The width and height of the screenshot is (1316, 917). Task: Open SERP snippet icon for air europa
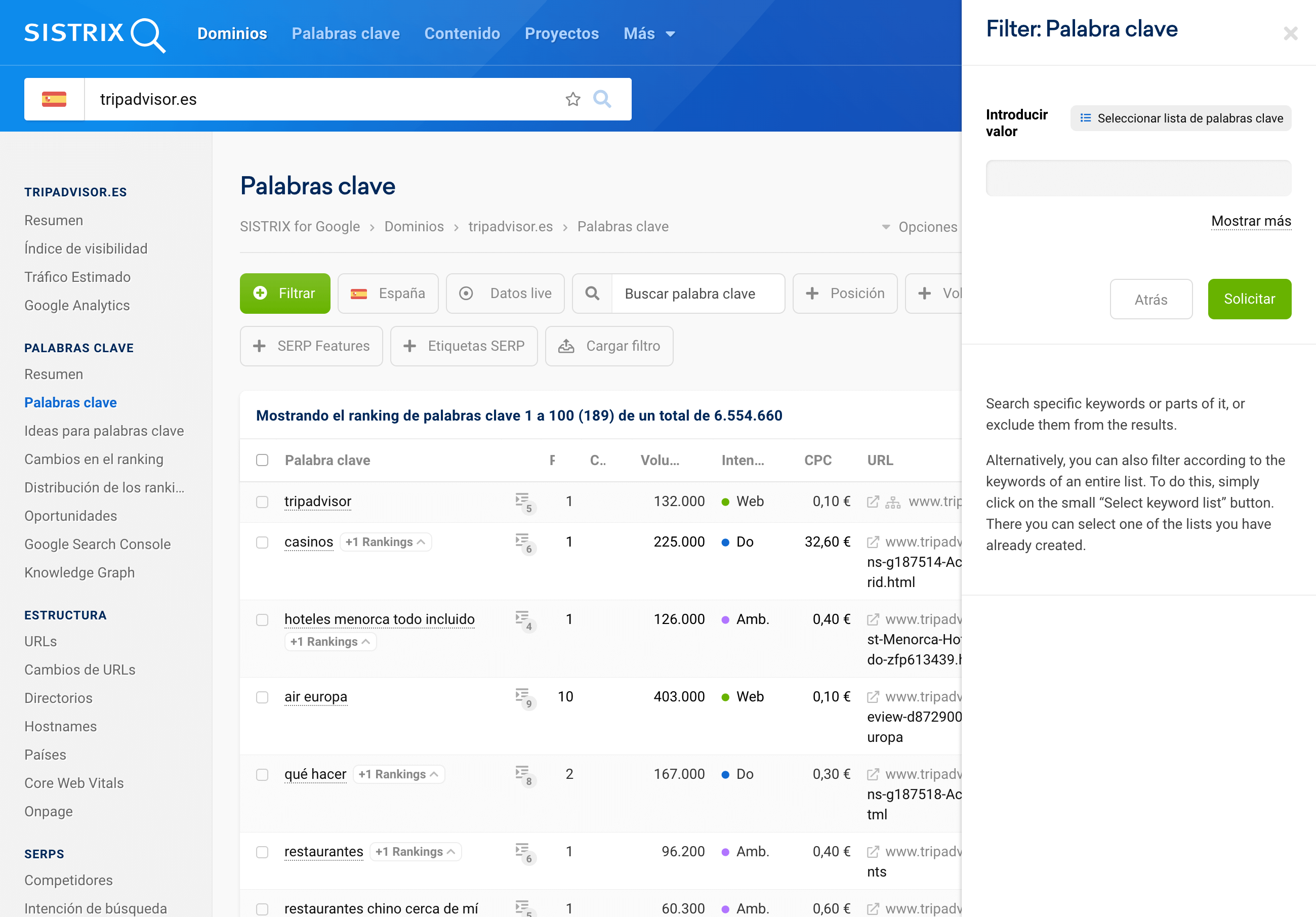tap(523, 697)
